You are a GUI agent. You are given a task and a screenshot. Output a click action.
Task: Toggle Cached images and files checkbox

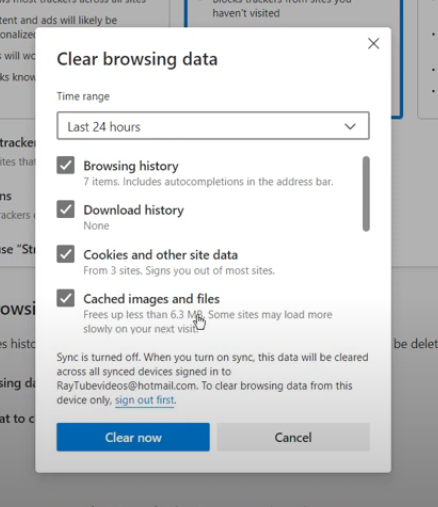(65, 298)
